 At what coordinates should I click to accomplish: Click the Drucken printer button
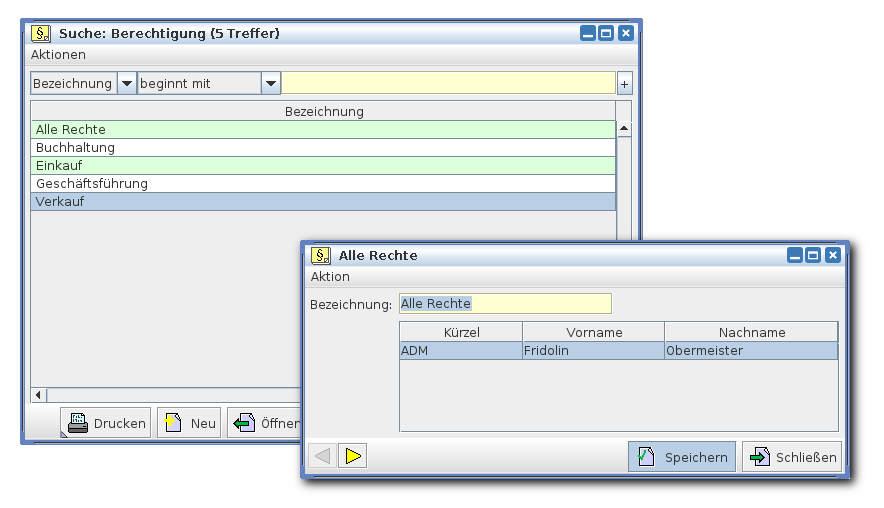(106, 423)
